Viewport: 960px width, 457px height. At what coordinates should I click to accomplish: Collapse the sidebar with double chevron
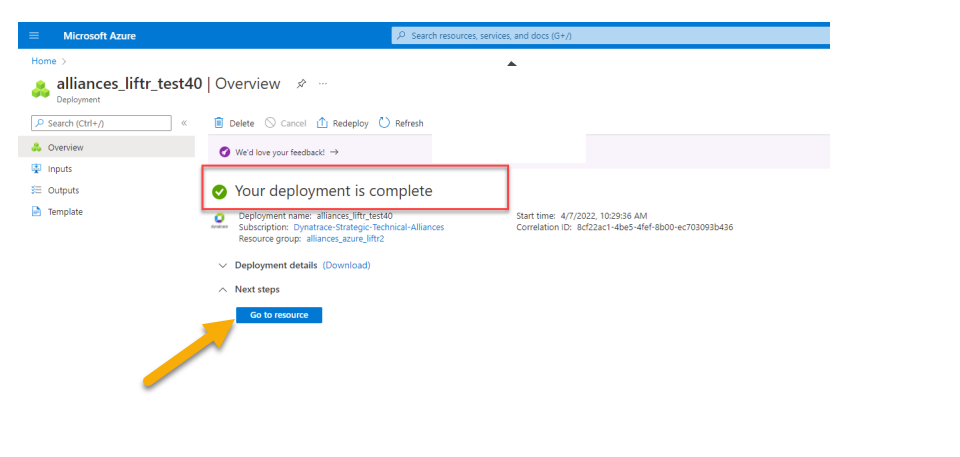[184, 123]
